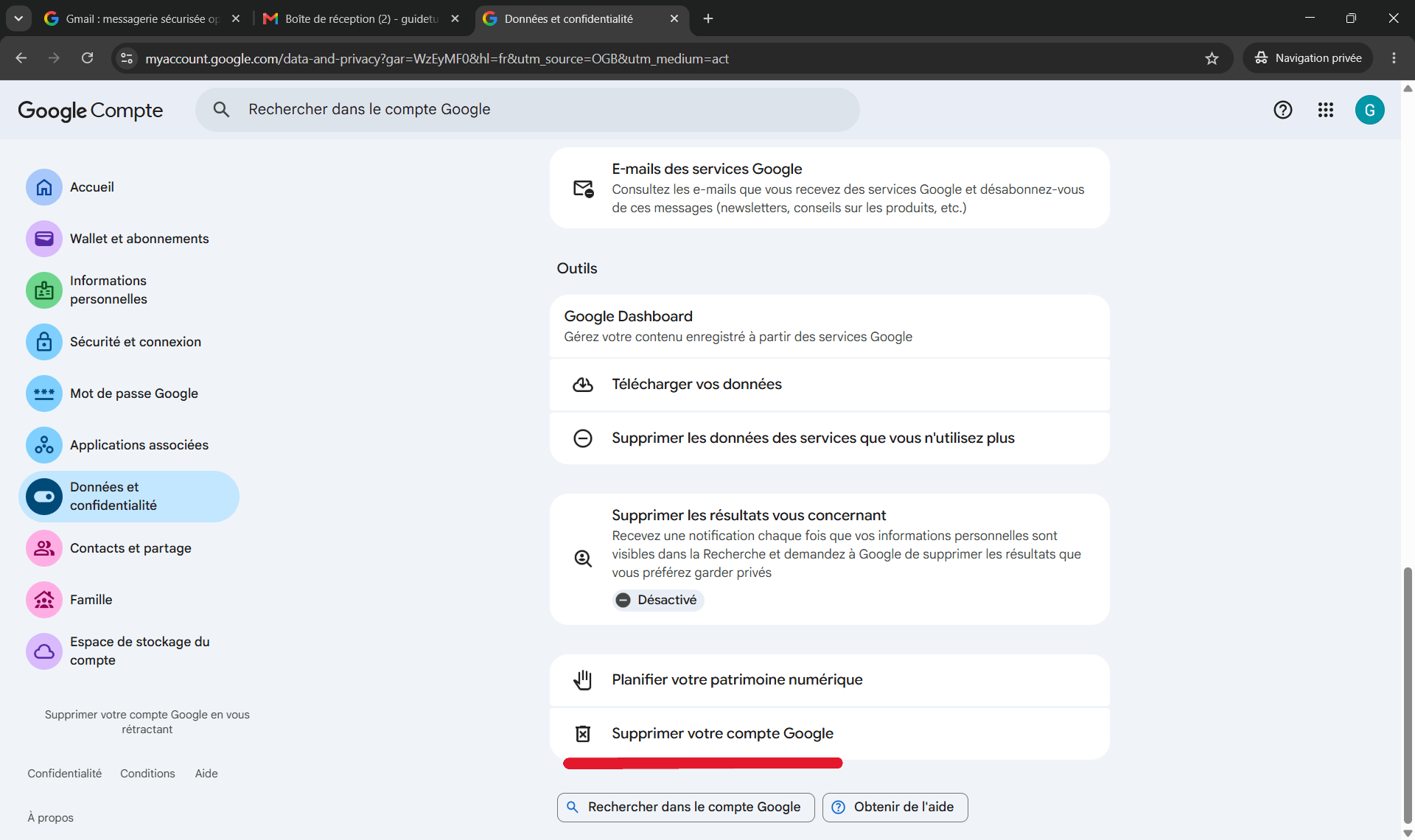Open Planifier votre patrimoine numérique
The height and width of the screenshot is (840, 1415).
(830, 680)
